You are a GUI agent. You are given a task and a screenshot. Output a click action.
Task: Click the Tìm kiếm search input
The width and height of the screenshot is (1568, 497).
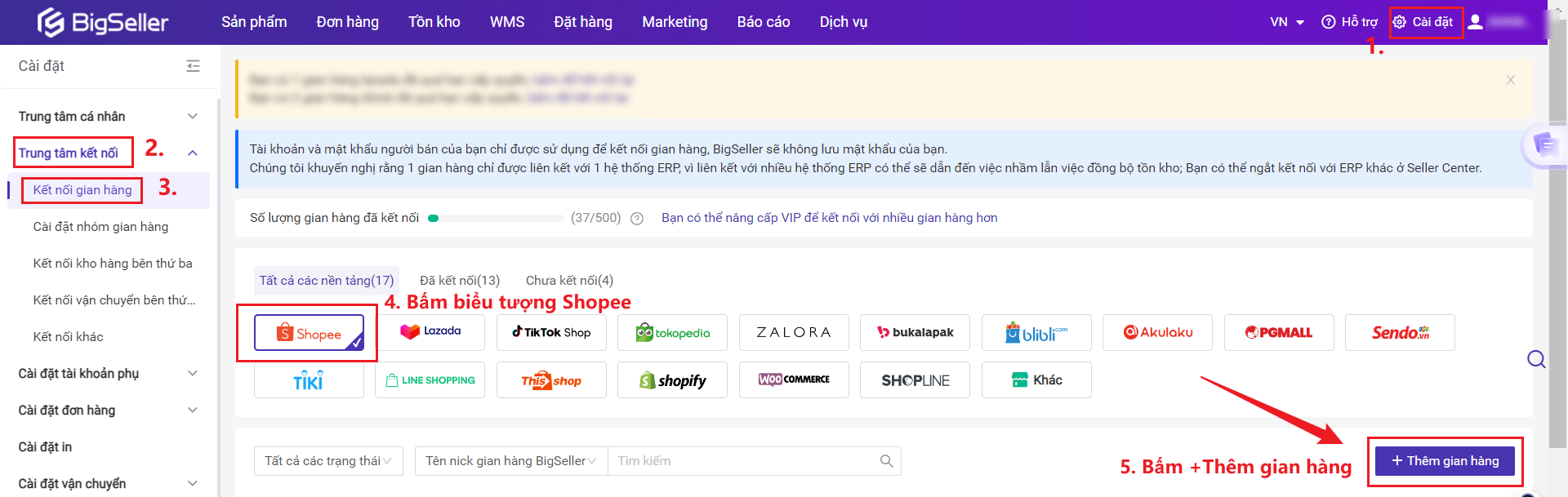click(743, 461)
